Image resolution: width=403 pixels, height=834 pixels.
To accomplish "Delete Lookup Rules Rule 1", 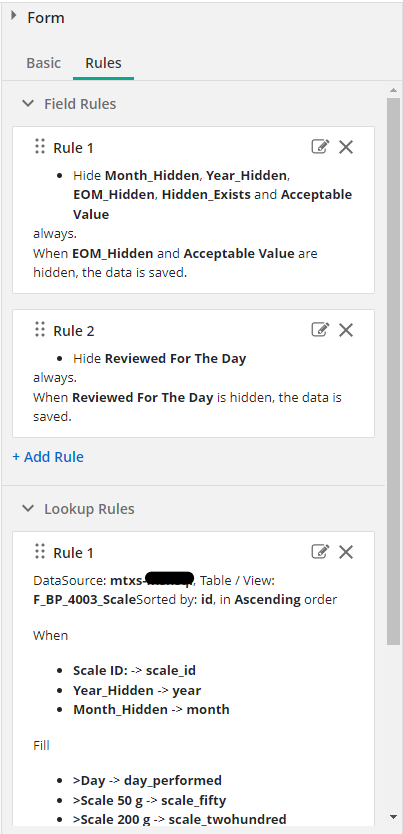I will click(x=346, y=552).
